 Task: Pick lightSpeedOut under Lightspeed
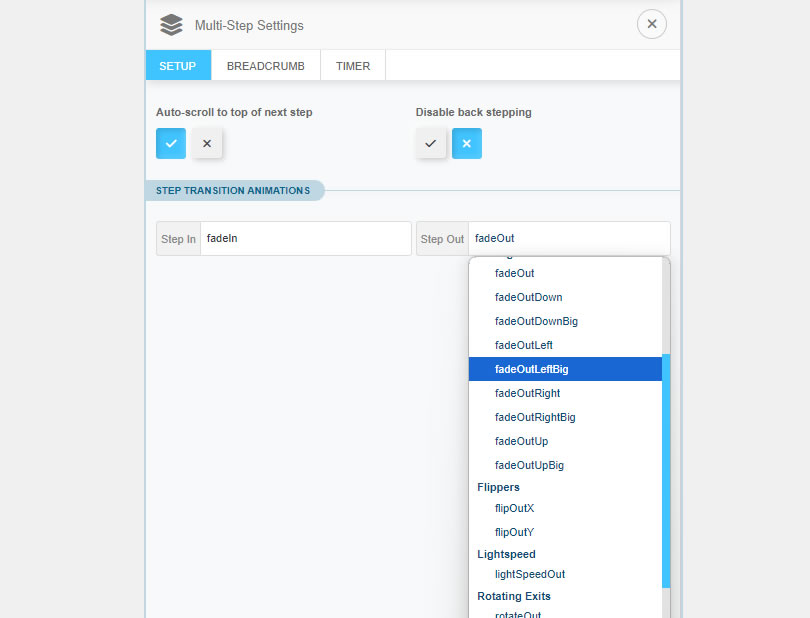click(565, 574)
